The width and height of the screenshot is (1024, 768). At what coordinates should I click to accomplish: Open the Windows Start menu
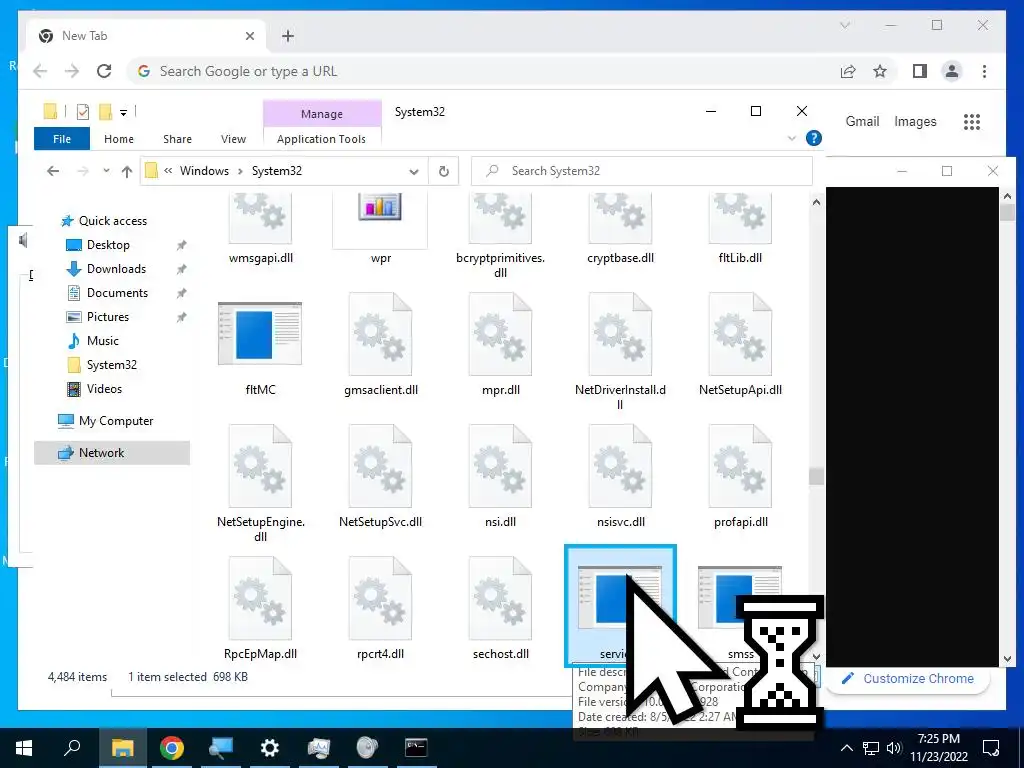(x=24, y=747)
